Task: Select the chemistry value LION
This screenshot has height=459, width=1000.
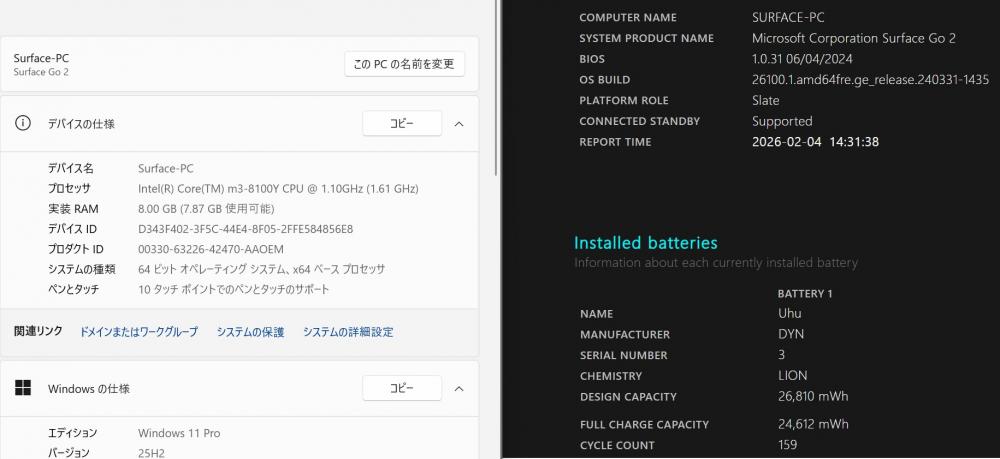Action: coord(793,375)
